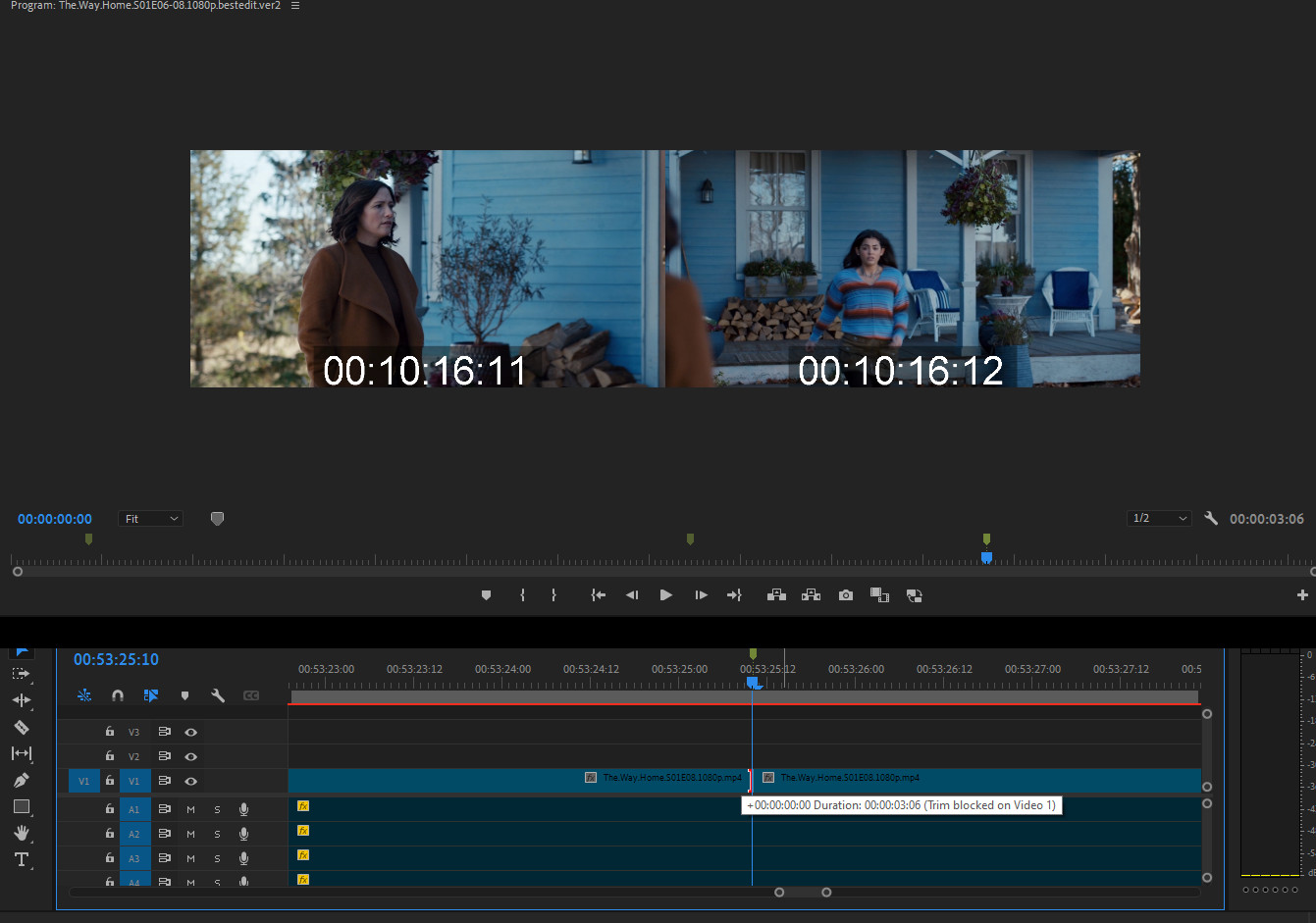Step back one frame
Viewport: 1316px width, 923px height.
point(632,595)
